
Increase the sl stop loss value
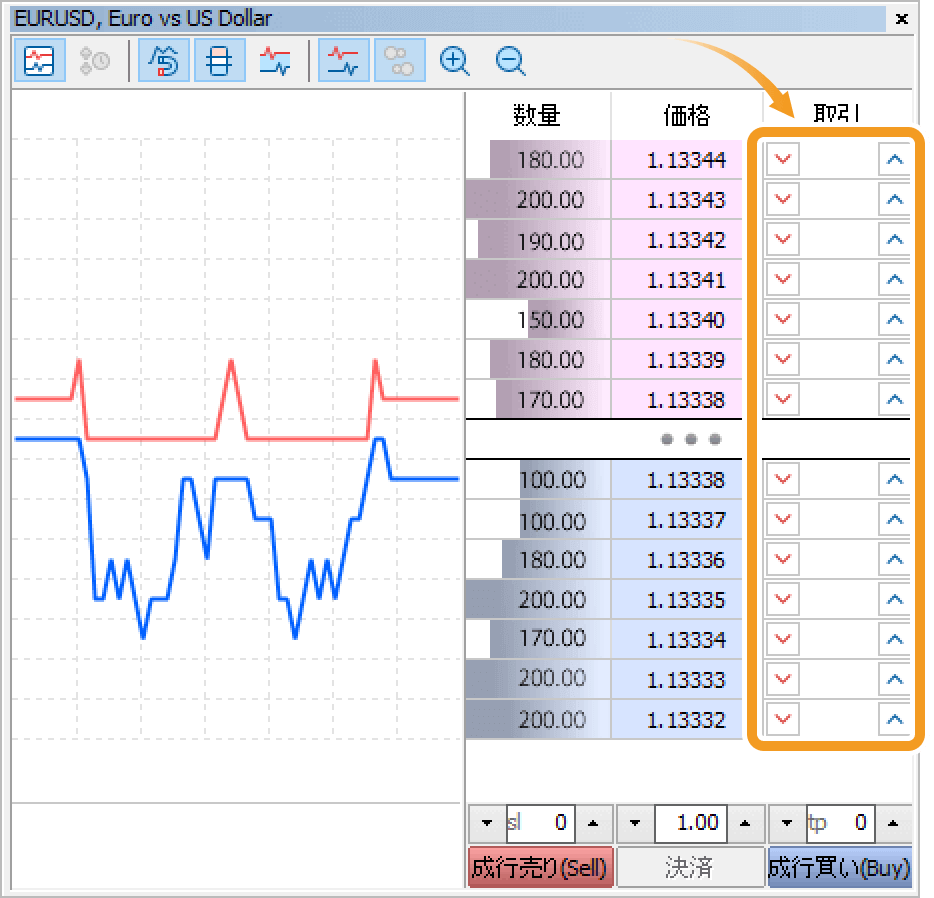tap(593, 824)
